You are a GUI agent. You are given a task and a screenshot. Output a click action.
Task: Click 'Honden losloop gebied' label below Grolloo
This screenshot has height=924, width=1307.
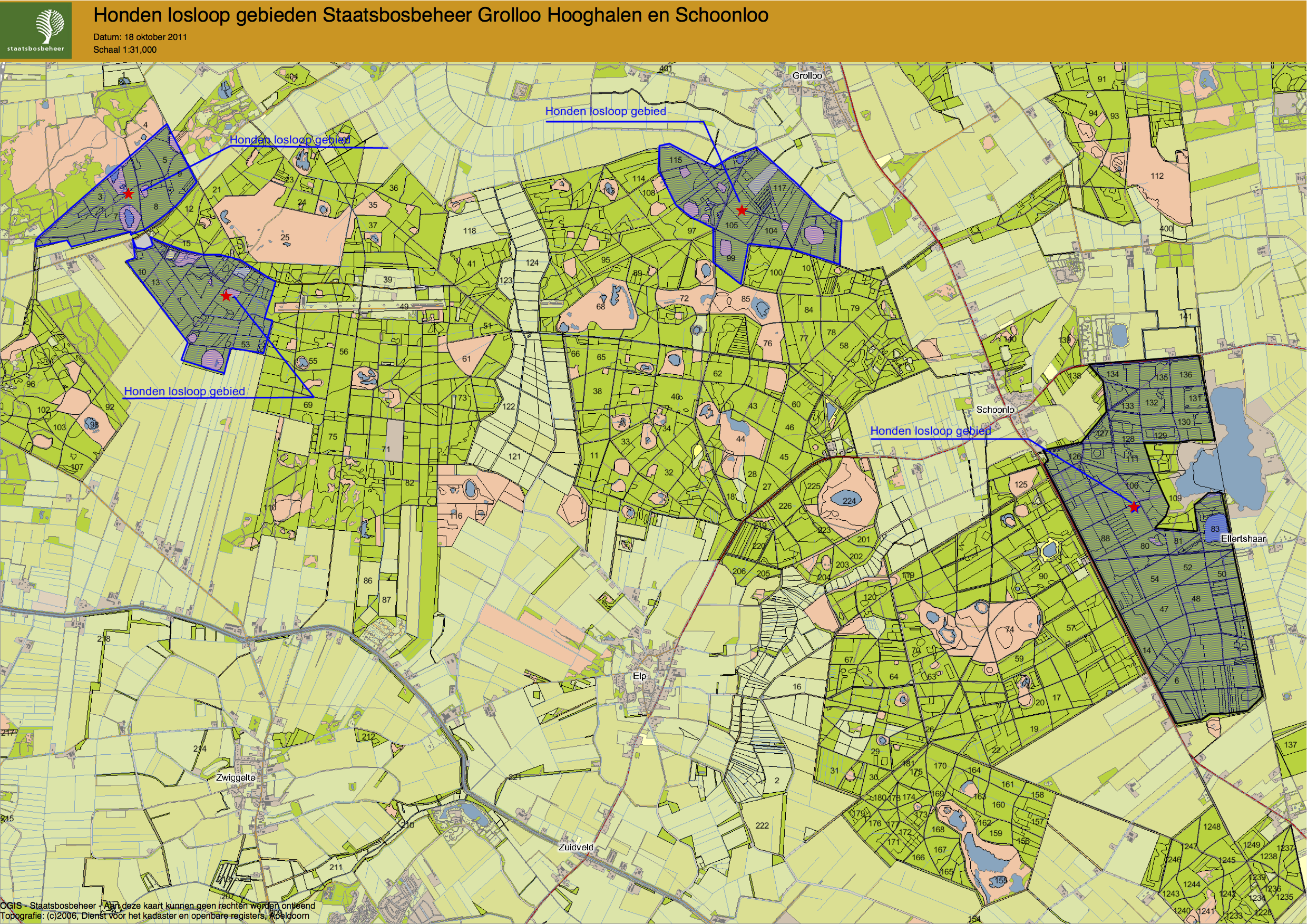[x=605, y=112]
